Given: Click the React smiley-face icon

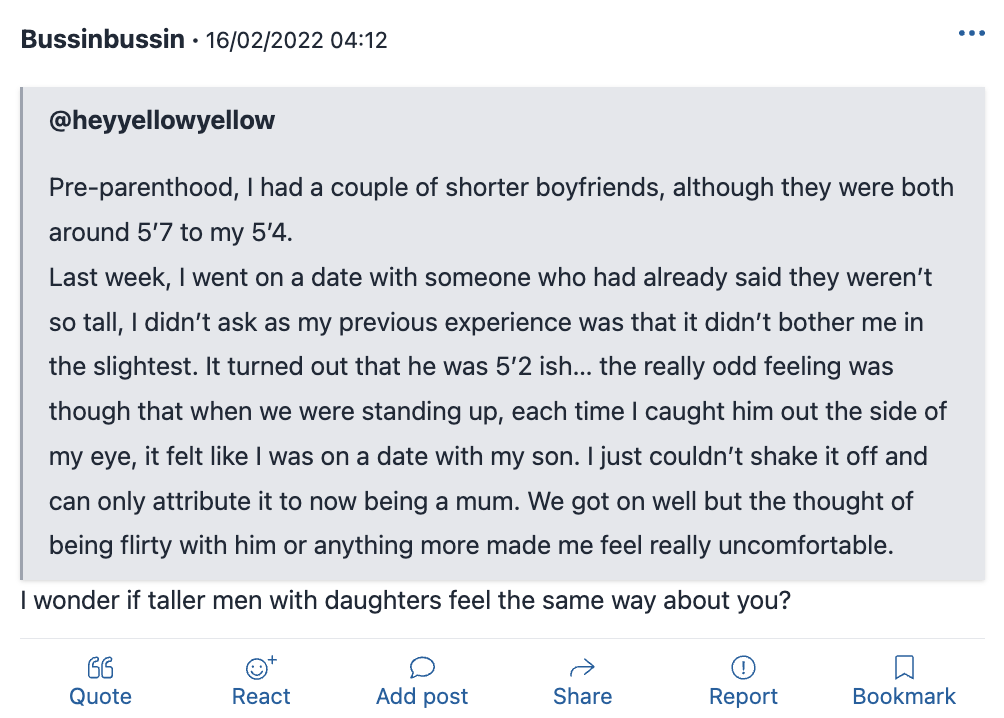Looking at the screenshot, I should click(x=261, y=667).
